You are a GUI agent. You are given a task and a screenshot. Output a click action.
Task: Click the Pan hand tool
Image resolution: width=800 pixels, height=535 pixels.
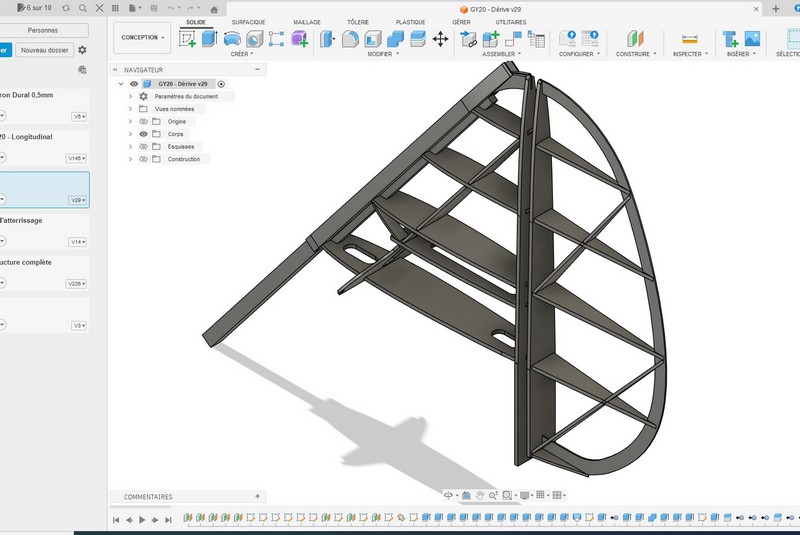pyautogui.click(x=480, y=495)
